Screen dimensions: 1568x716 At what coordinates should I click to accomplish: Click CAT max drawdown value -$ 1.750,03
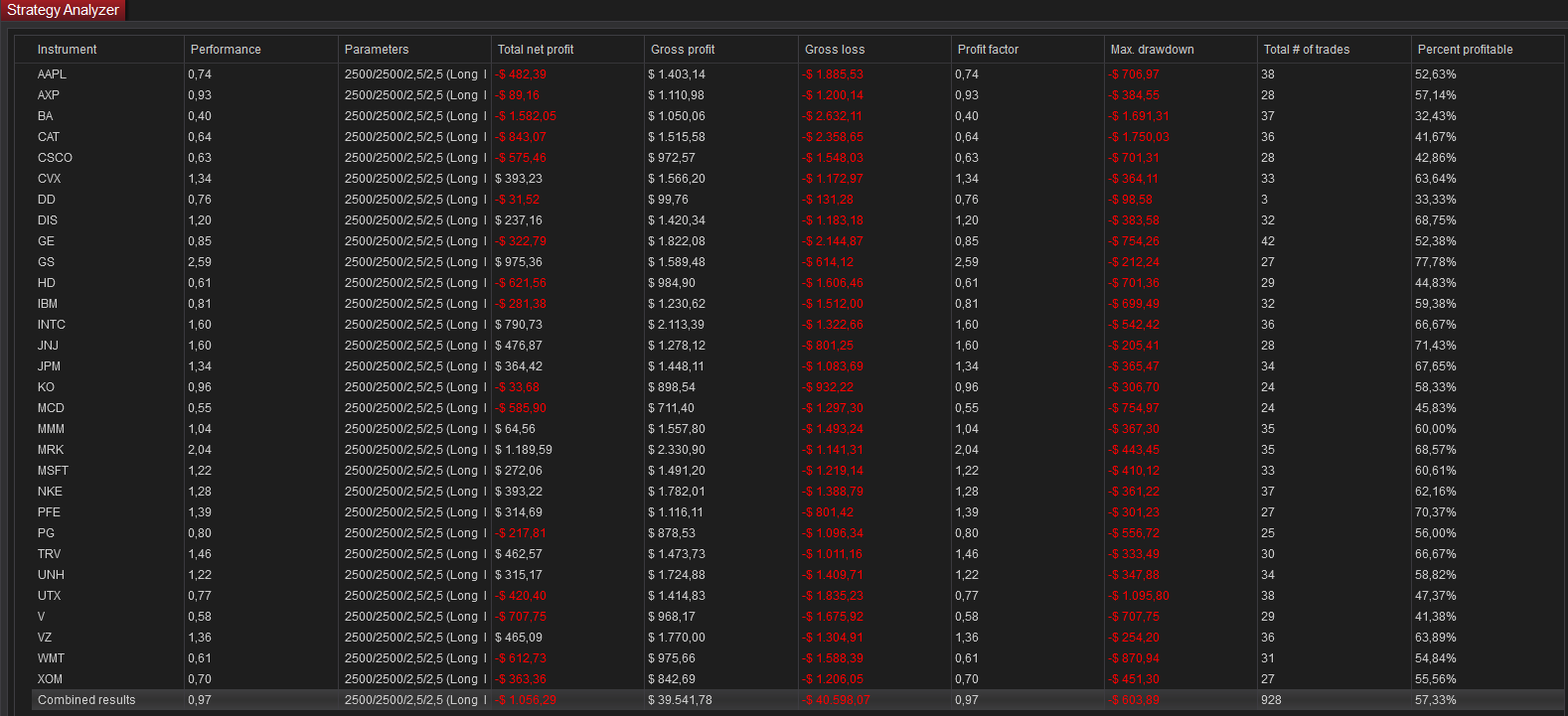pyautogui.click(x=1139, y=137)
